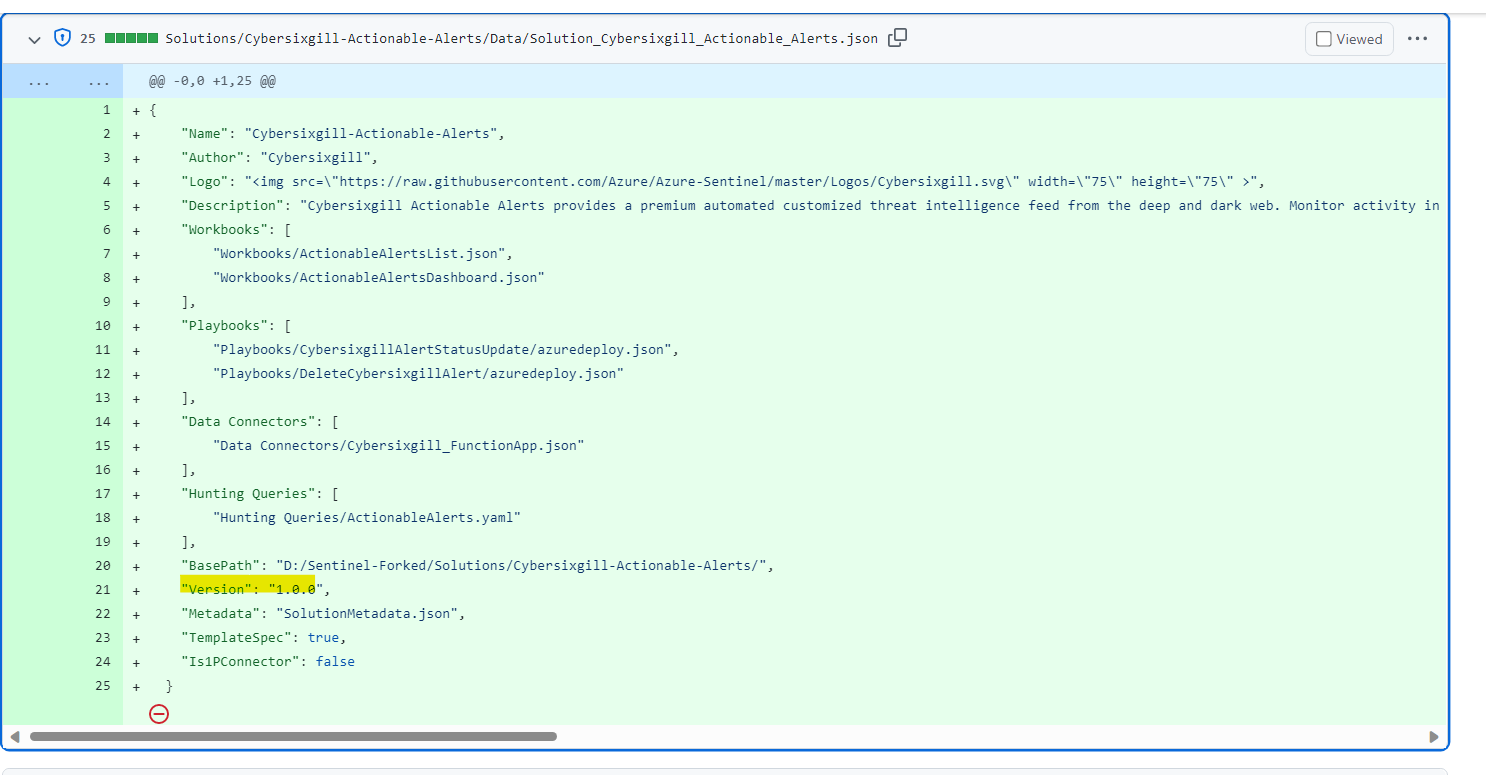Click "Metadata": "SolutionMetadata.json" line
Viewport: 1486px width, 775px height.
[323, 614]
